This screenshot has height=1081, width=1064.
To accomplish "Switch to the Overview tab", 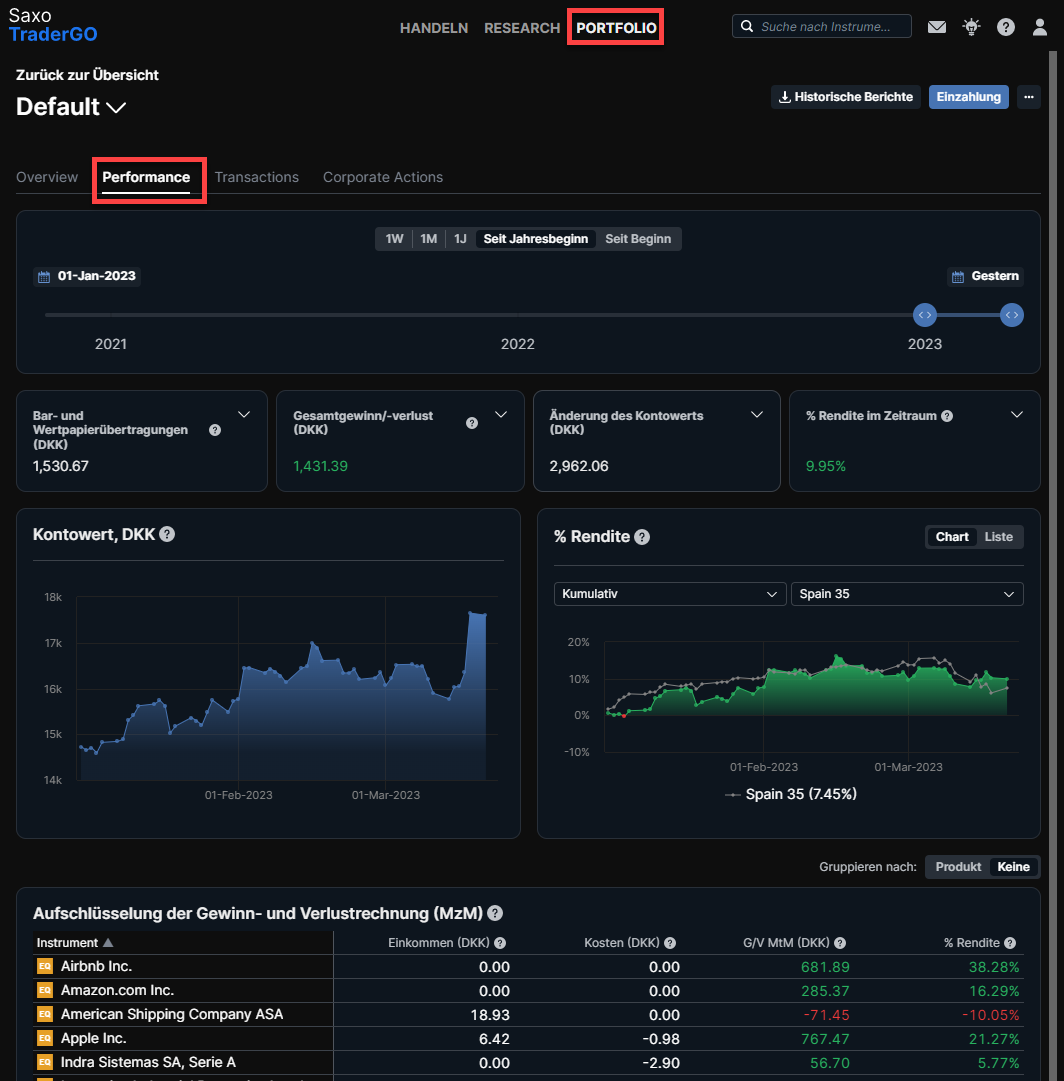I will point(47,177).
